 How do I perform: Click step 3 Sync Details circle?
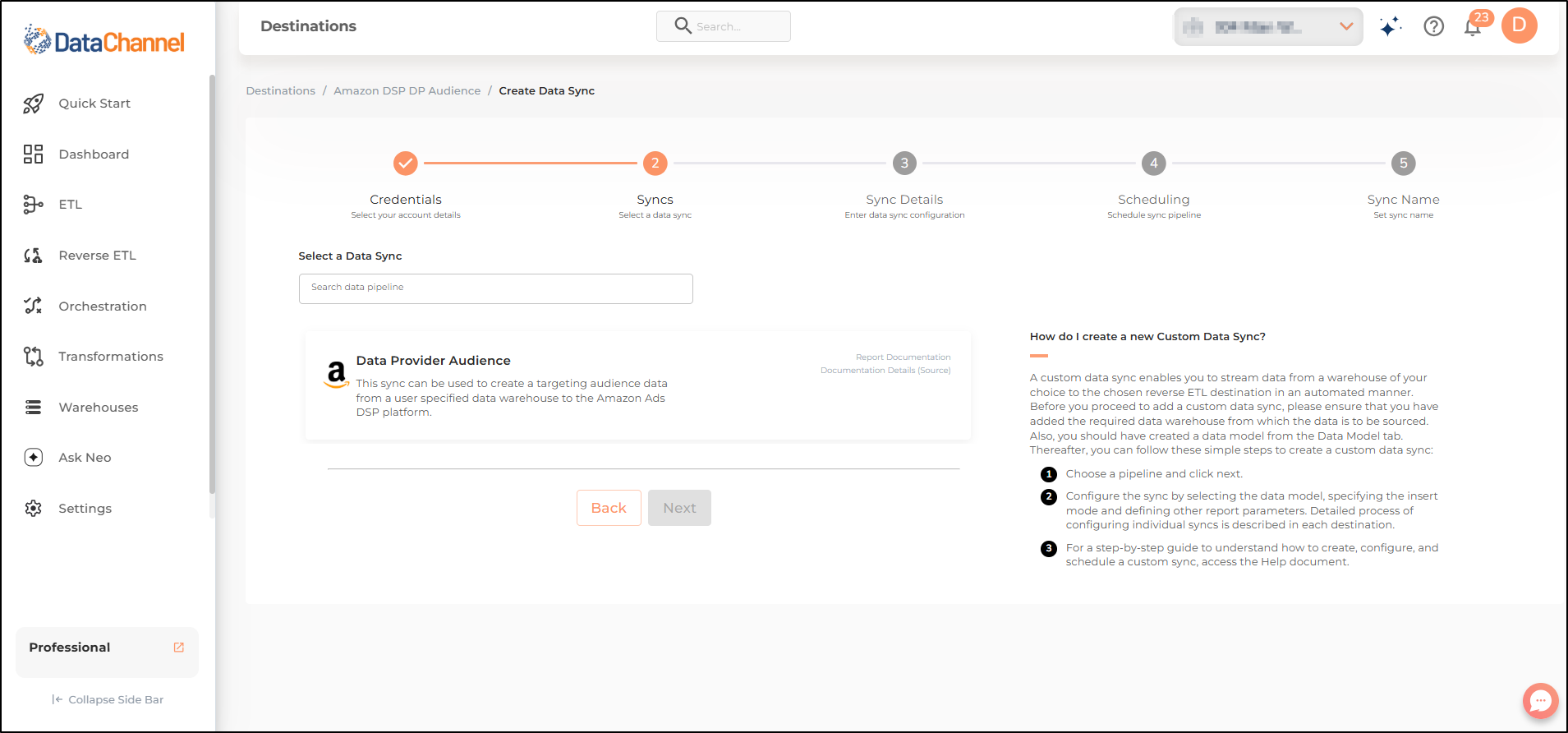pos(904,164)
